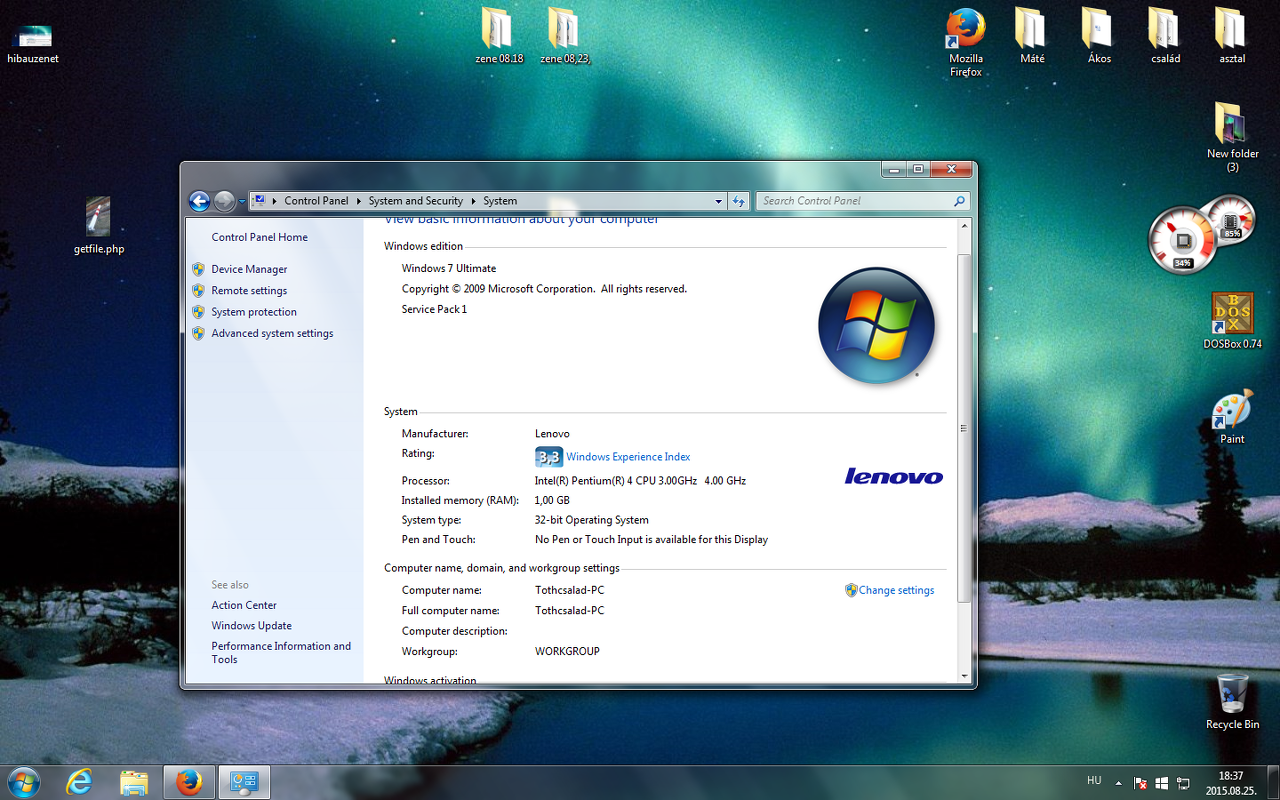The image size is (1280, 800).
Task: Click the Windows 7 Ultimate text
Action: click(x=449, y=268)
